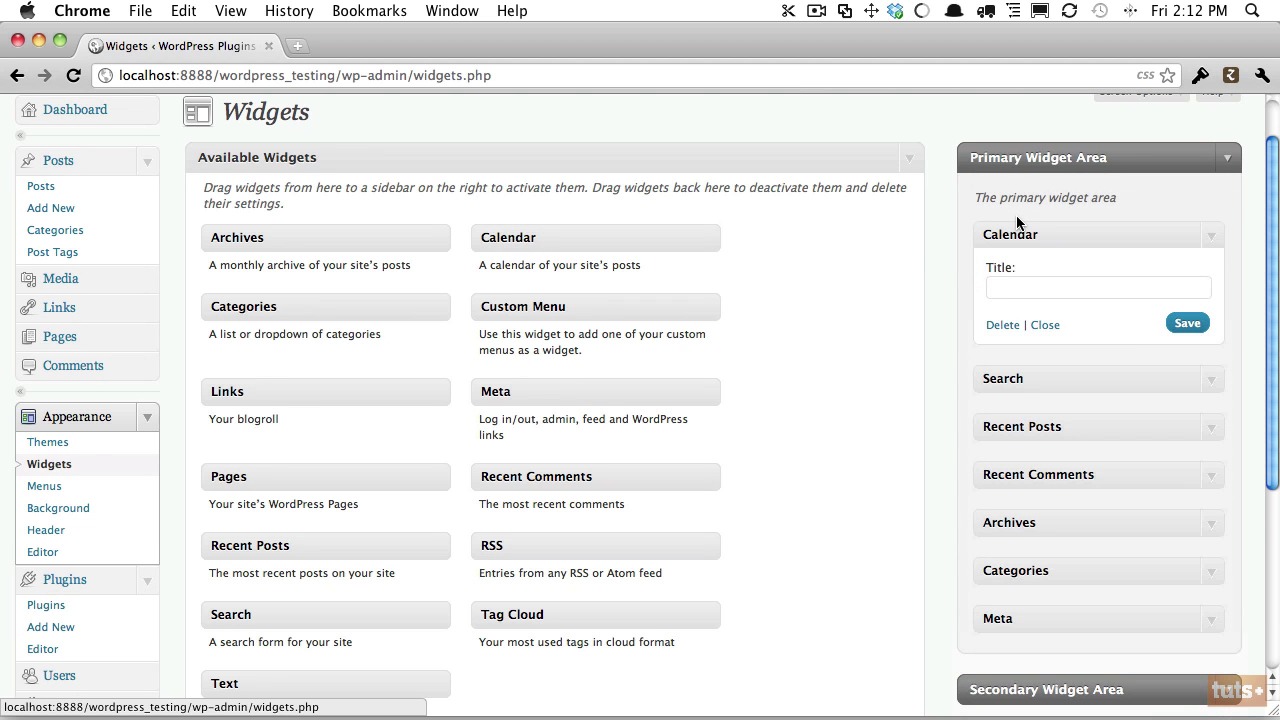
Task: Click the Pages section icon
Action: (28, 336)
